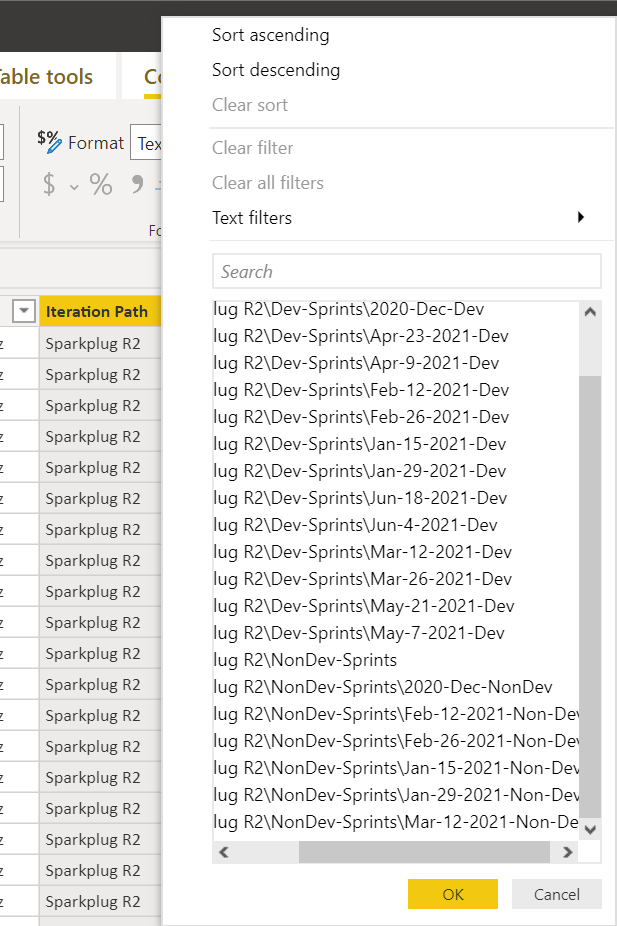Open the Table tools ribbon tab
The height and width of the screenshot is (926, 617).
coord(46,77)
